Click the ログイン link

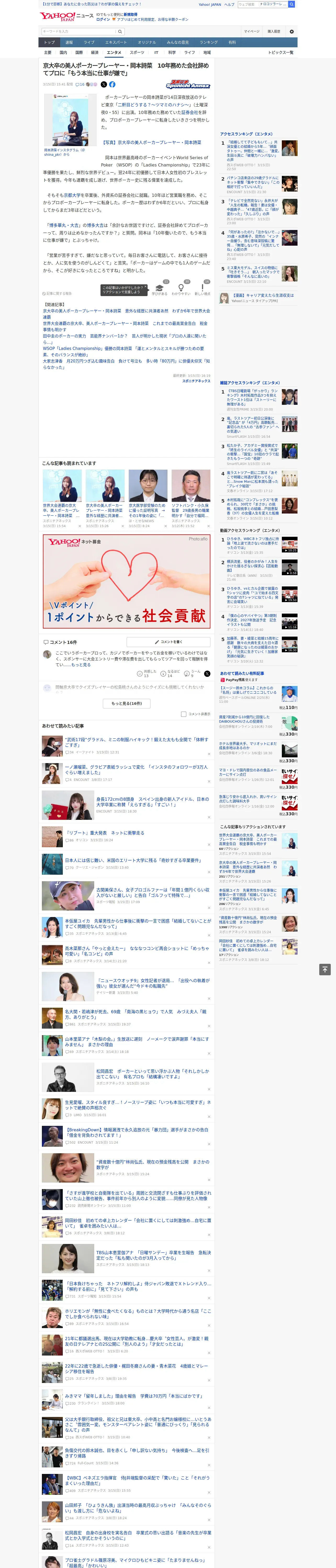[x=103, y=20]
